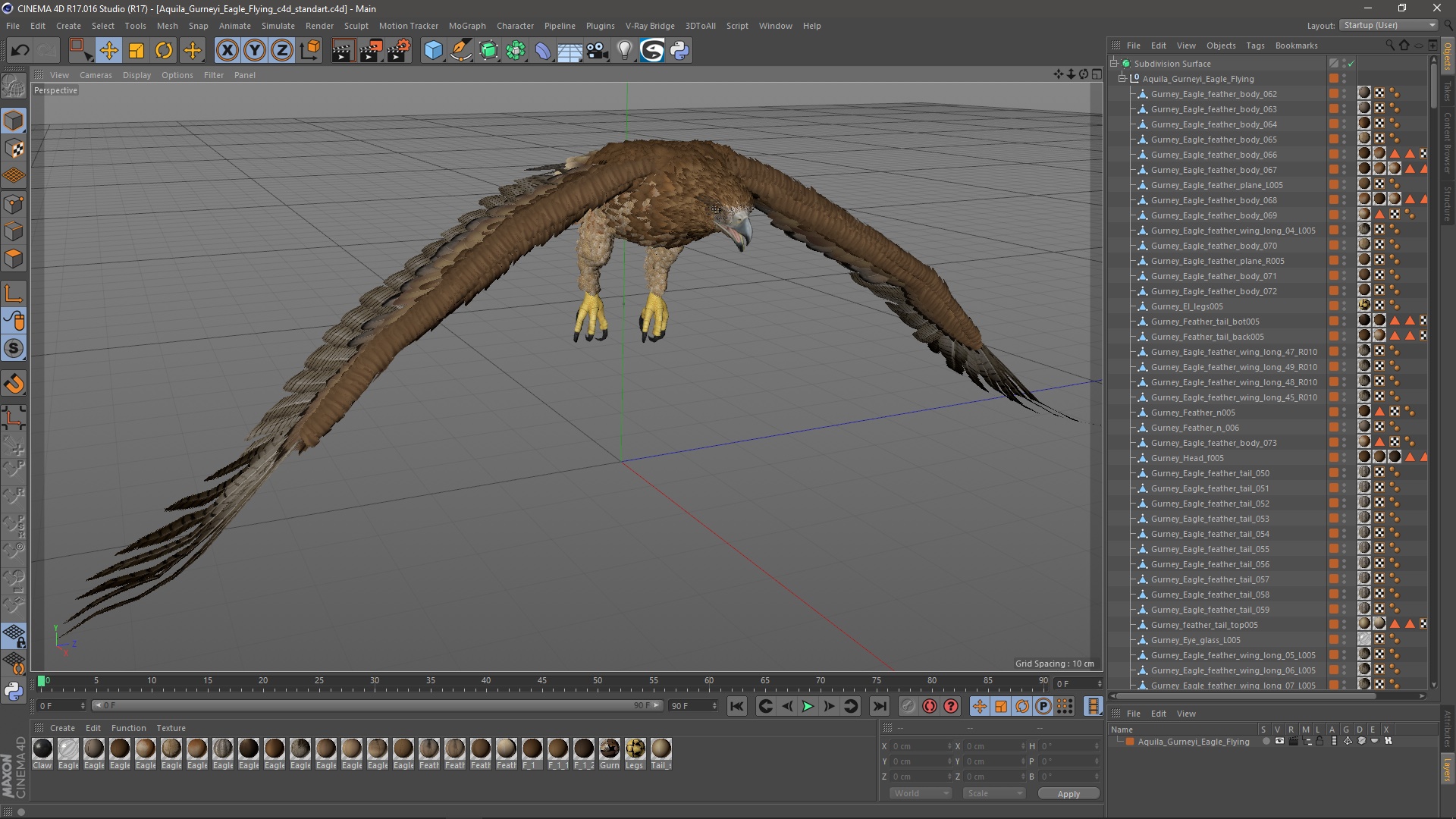Click Make Editable icon in left sidebar

click(x=14, y=86)
